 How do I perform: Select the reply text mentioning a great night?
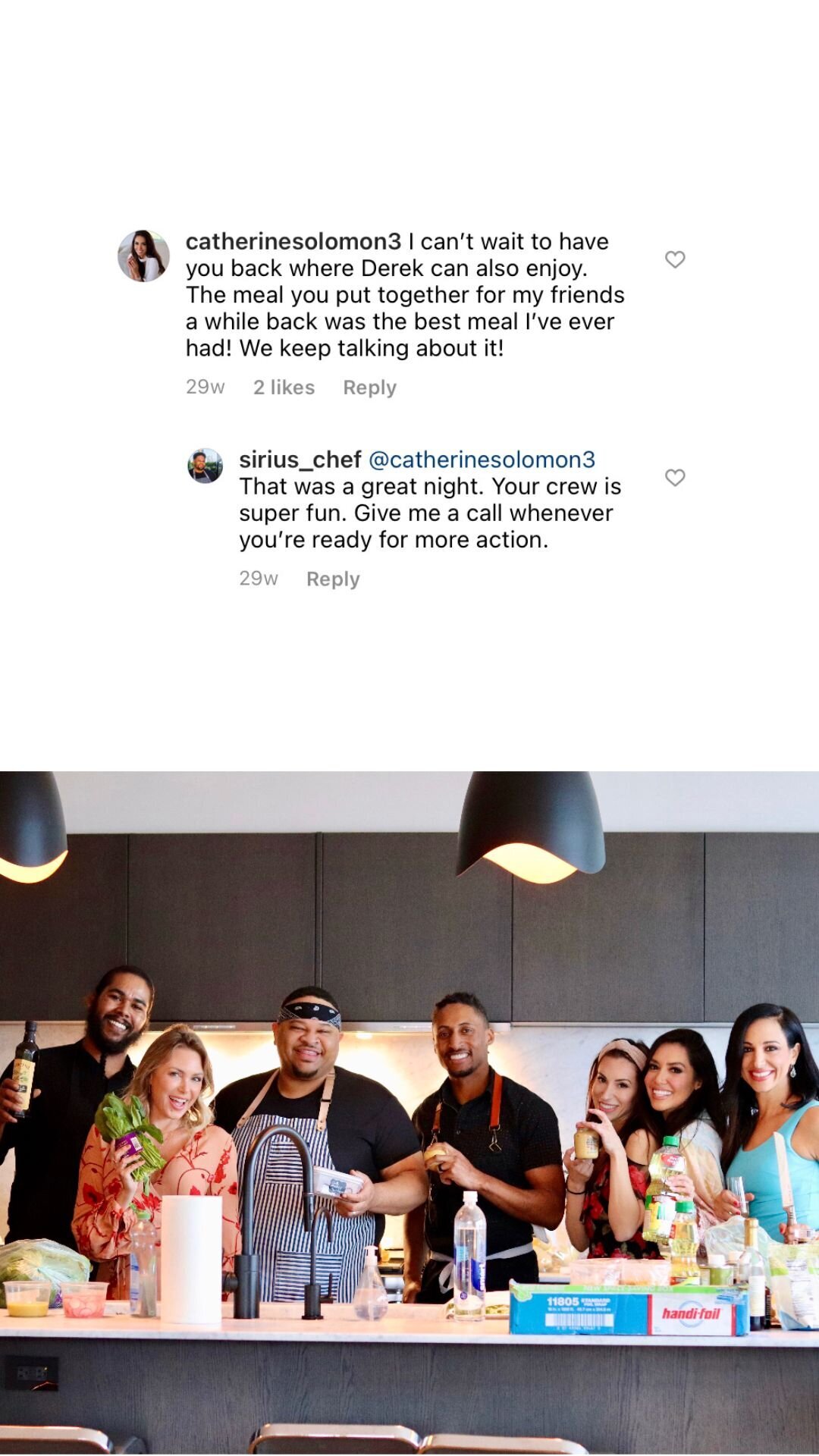[x=430, y=513]
